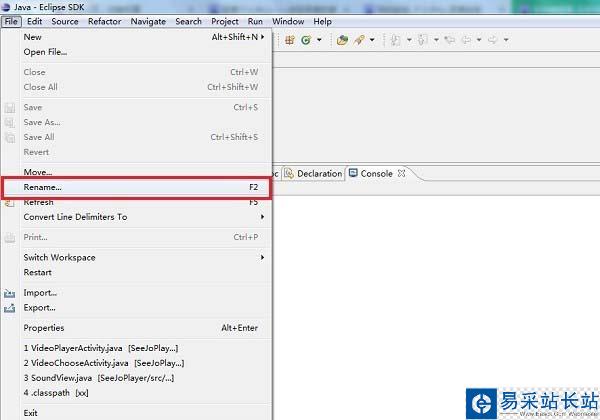Expand the New submenu in File menu
600x420 pixels.
point(136,37)
